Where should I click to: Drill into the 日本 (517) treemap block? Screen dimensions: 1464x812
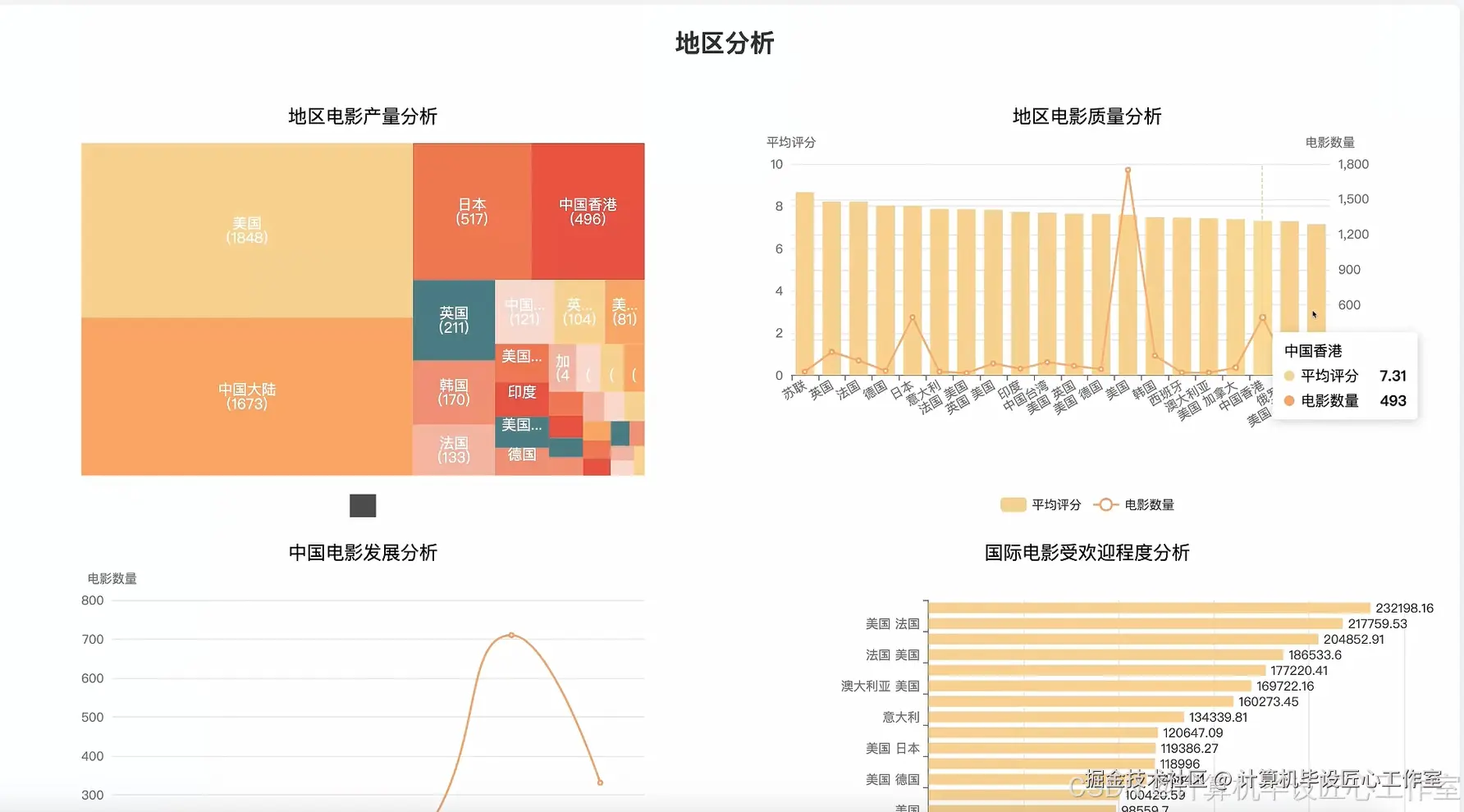pyautogui.click(x=472, y=212)
